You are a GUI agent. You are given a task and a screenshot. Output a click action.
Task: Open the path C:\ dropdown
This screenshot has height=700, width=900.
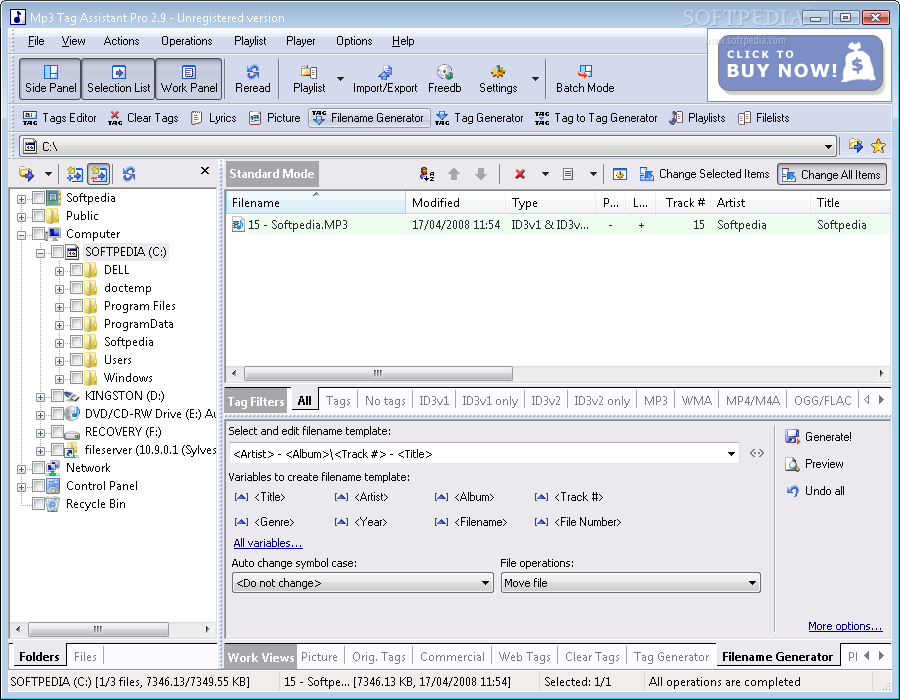(x=828, y=147)
